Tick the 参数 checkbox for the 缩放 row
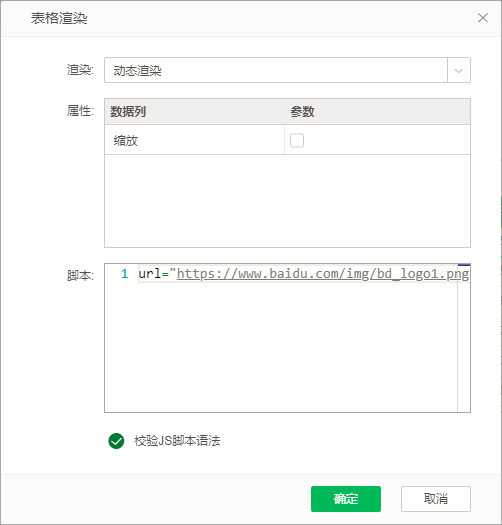This screenshot has height=525, width=502. (297, 140)
